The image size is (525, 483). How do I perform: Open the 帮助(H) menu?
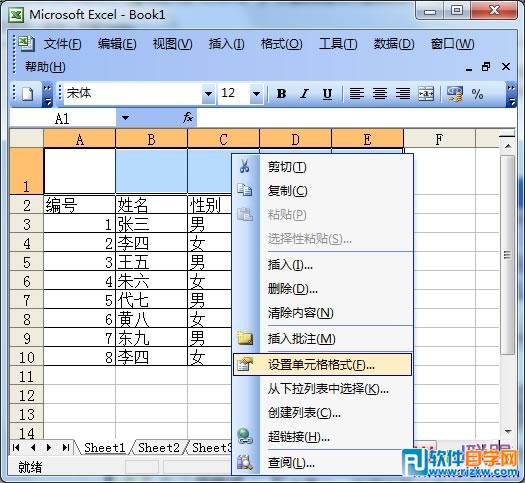[45, 67]
